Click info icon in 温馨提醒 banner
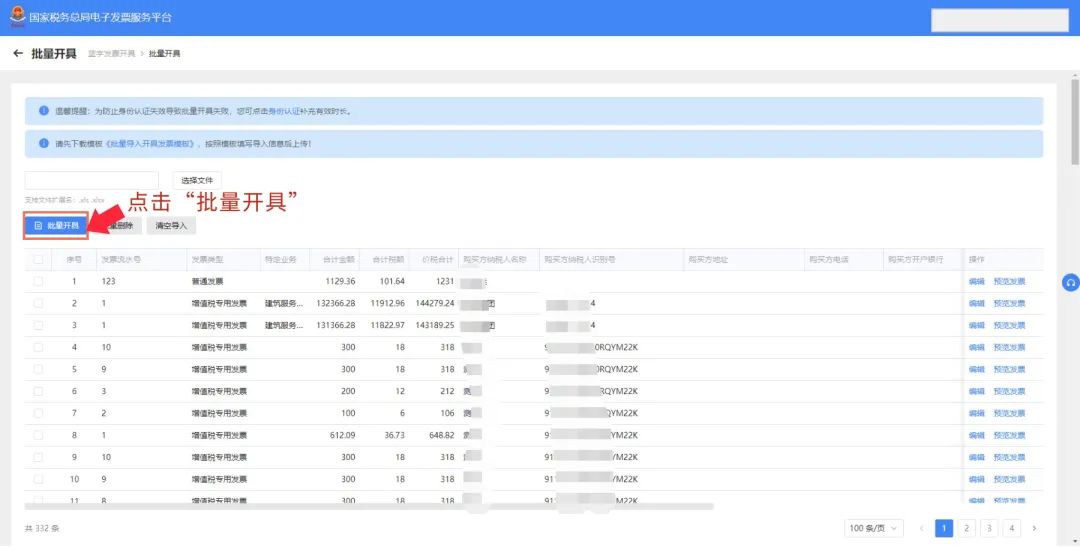Screen dimensions: 1080x547 pyautogui.click(x=44, y=111)
